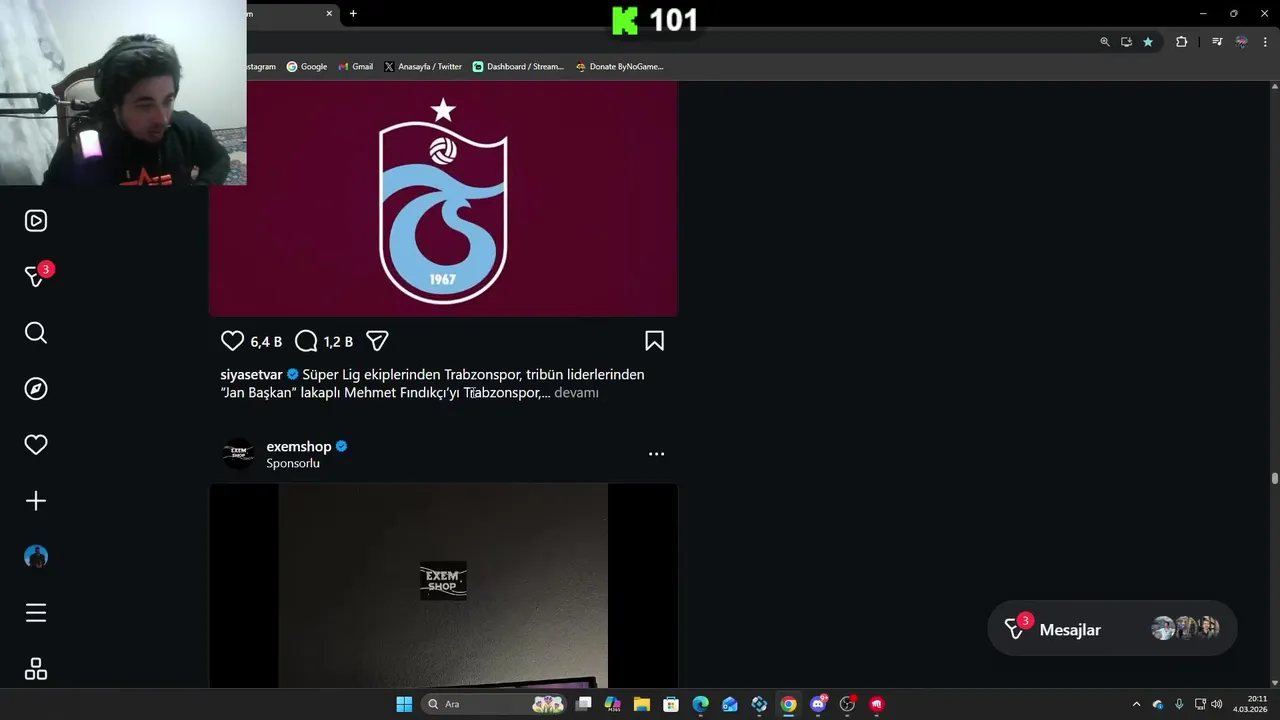Click the exemshop profile picture
This screenshot has height=720, width=1280.
238,454
